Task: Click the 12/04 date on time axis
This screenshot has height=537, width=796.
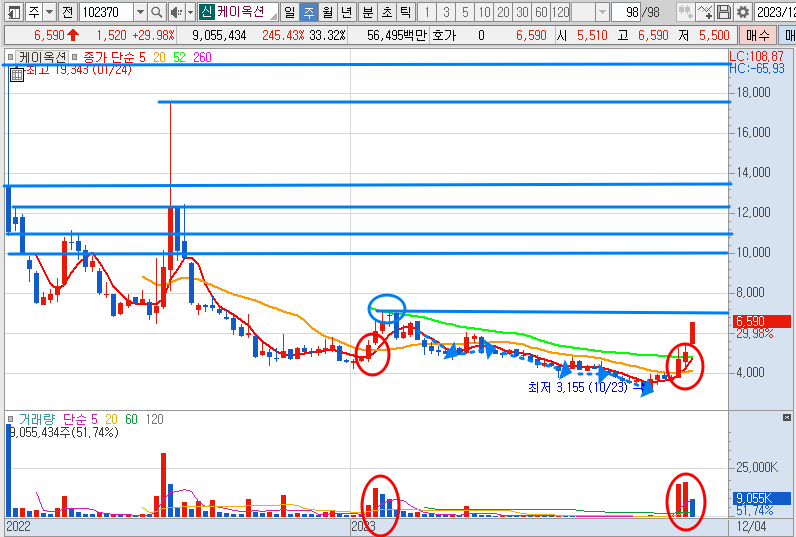Action: 752,526
